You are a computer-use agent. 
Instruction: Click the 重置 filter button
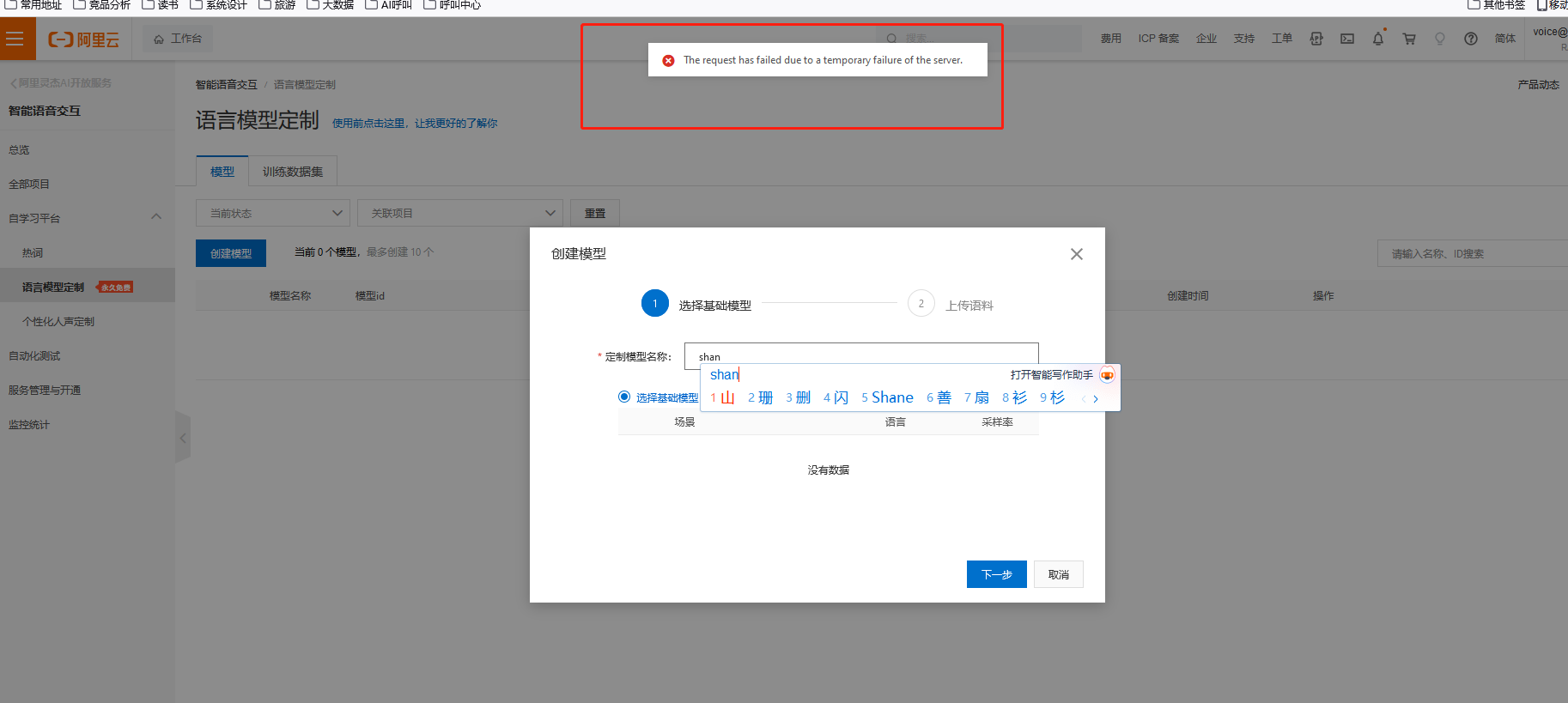595,213
